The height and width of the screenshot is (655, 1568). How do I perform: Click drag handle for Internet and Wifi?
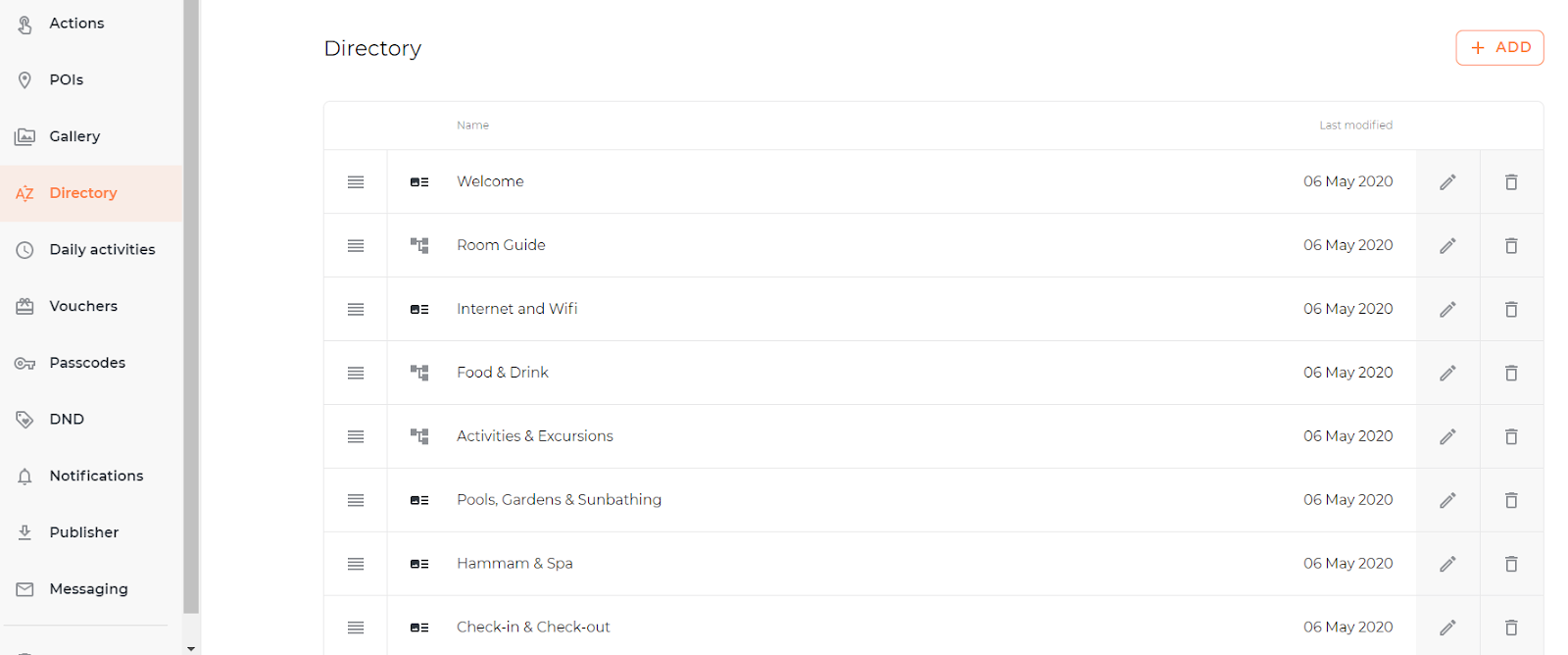[356, 310]
